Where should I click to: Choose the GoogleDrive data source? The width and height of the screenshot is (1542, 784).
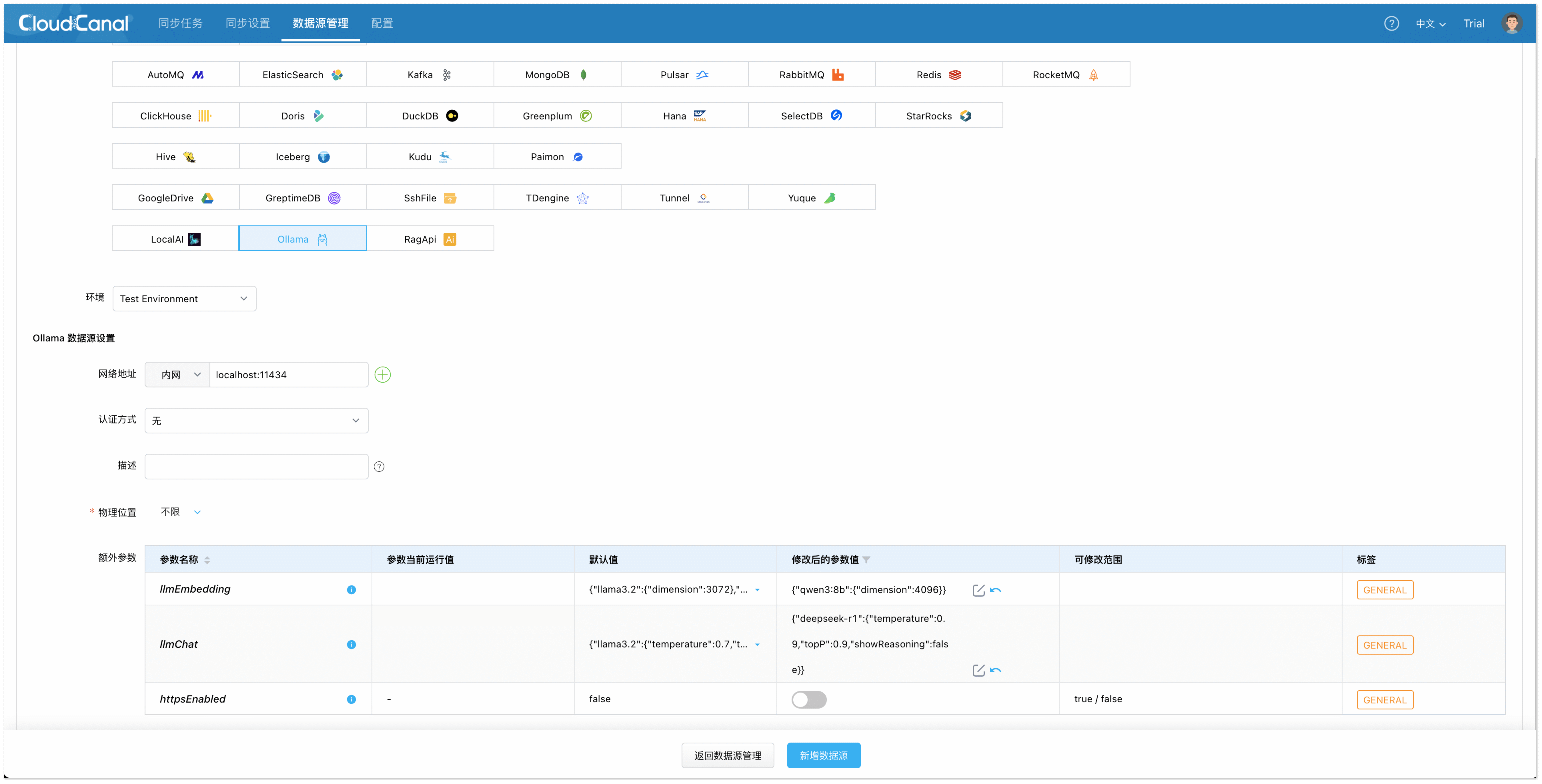point(175,197)
